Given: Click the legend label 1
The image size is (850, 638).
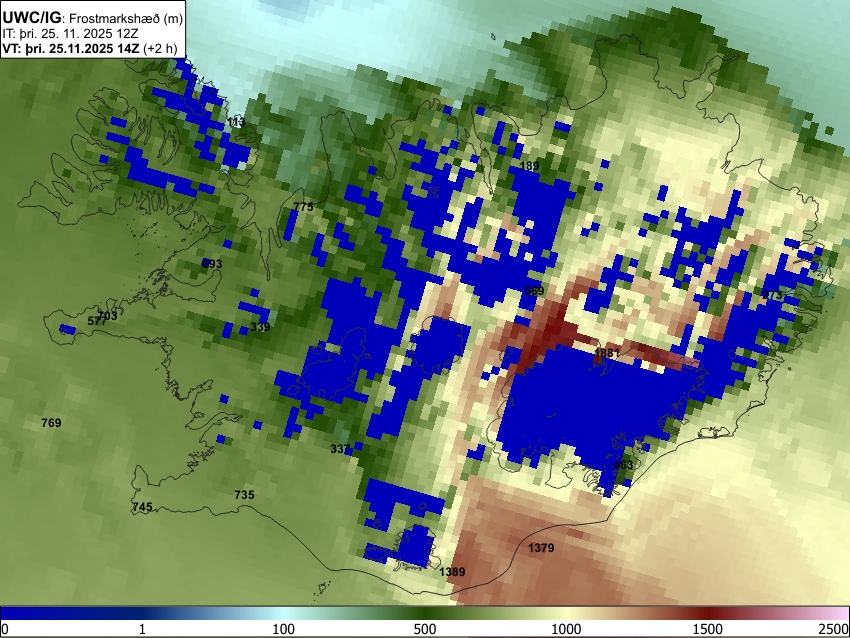Looking at the screenshot, I should coord(142,629).
